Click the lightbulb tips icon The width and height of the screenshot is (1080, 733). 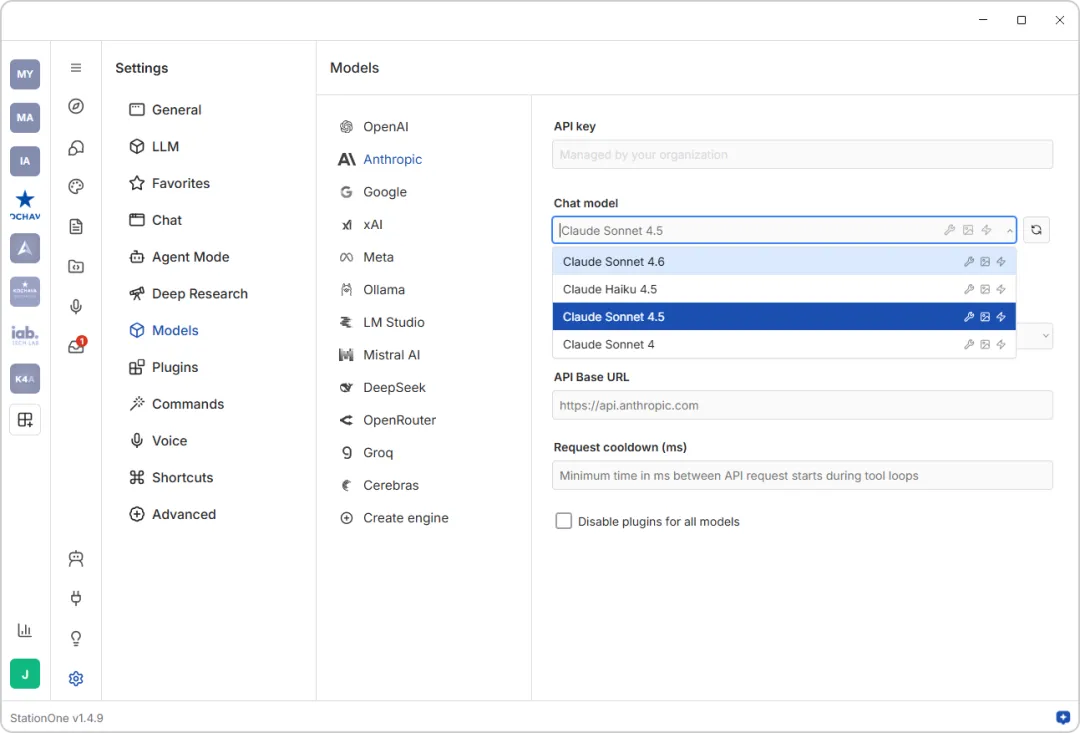pos(76,638)
